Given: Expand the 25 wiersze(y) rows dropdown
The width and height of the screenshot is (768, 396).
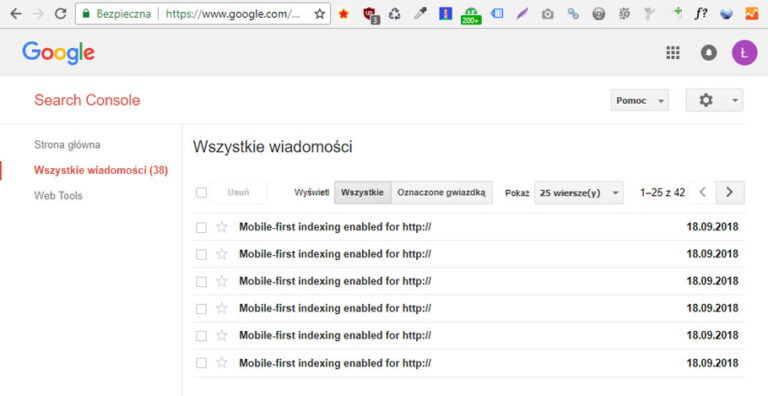Looking at the screenshot, I should pyautogui.click(x=578, y=193).
